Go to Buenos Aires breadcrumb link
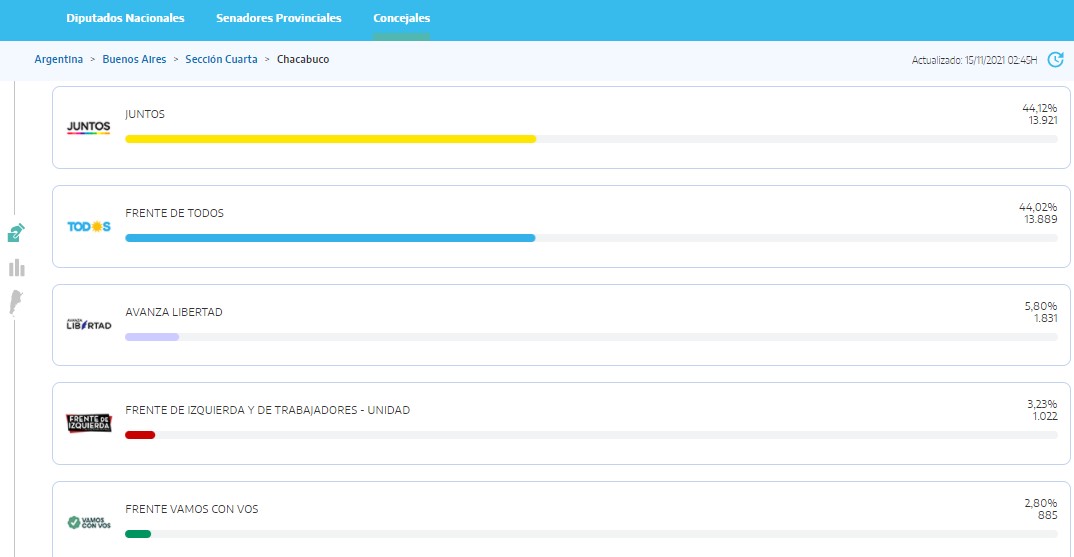The height and width of the screenshot is (557, 1074). [134, 60]
